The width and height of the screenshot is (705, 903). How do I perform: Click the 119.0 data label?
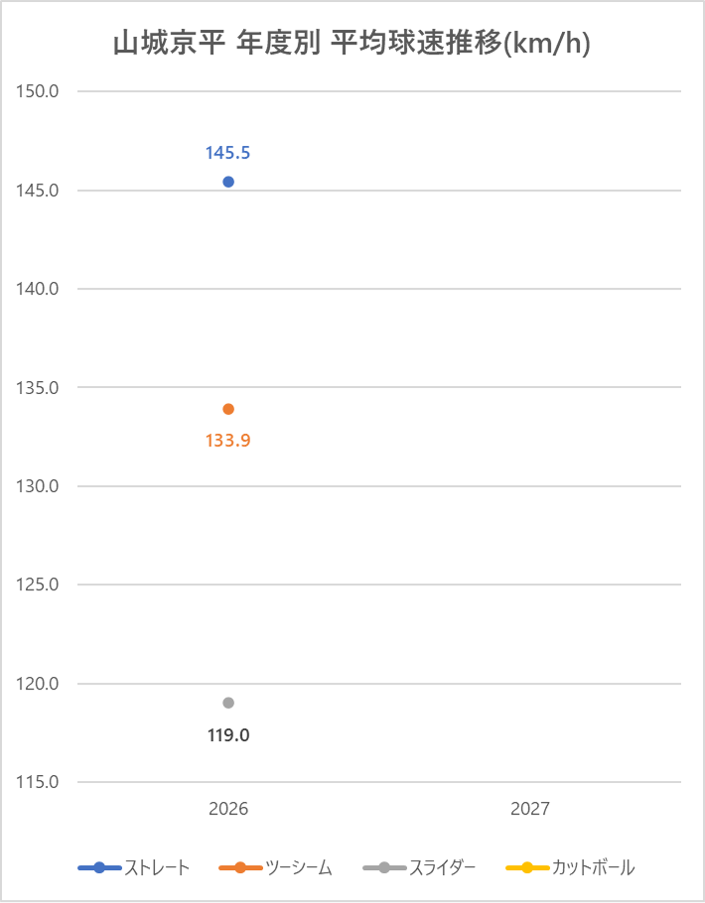tap(228, 735)
